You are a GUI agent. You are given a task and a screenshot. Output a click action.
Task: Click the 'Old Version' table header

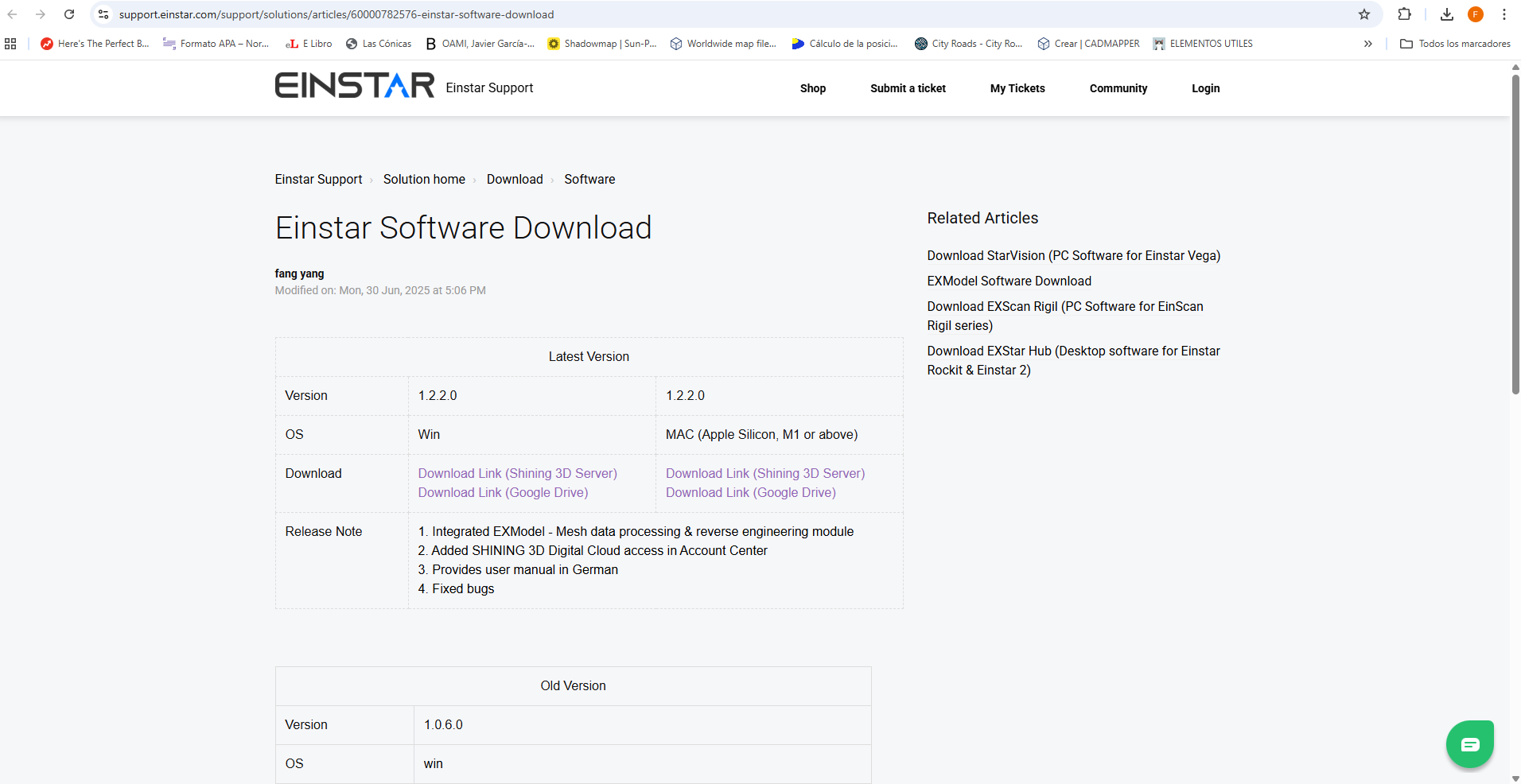click(x=573, y=686)
